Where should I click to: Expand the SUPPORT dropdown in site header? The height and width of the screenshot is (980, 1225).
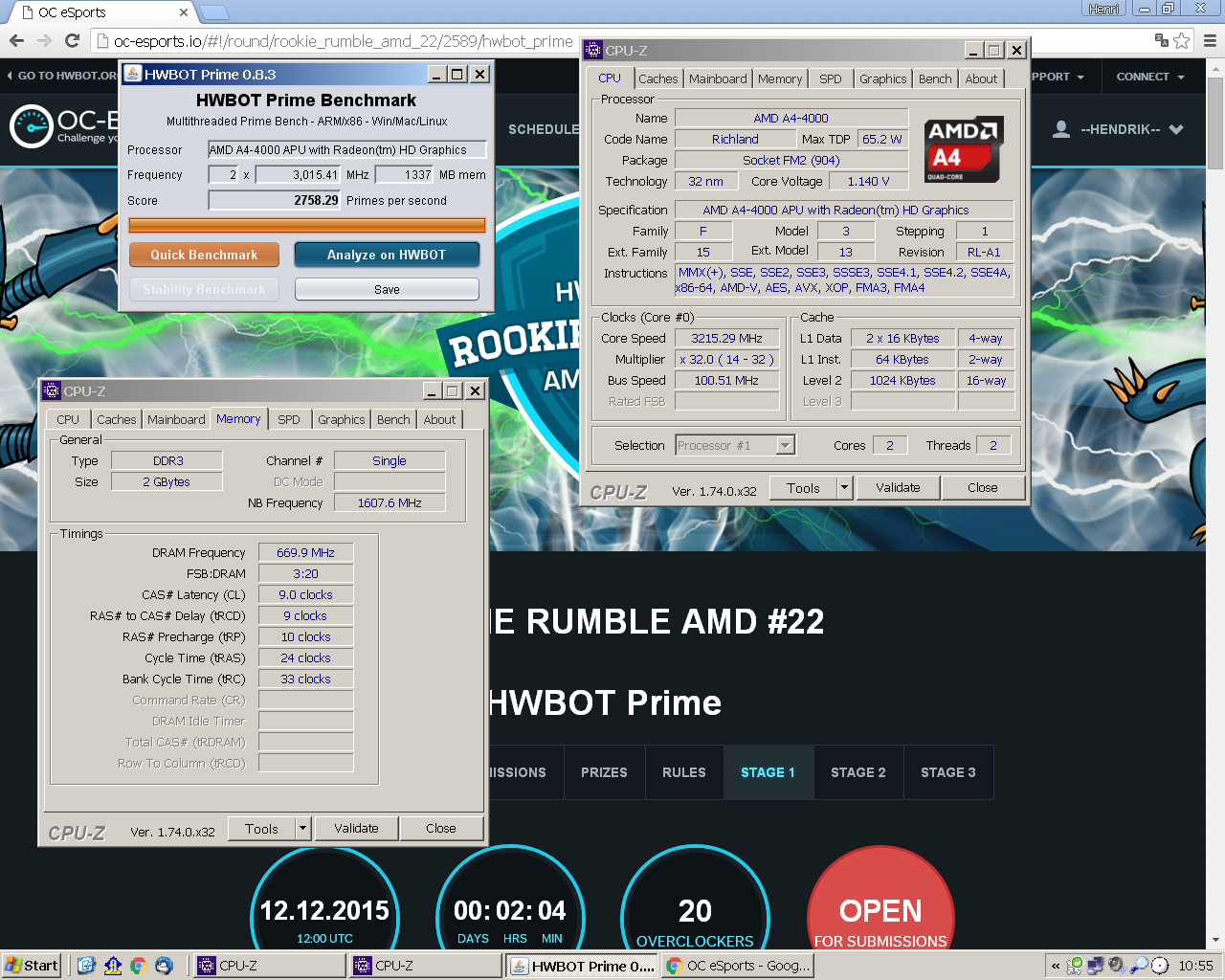click(1058, 77)
